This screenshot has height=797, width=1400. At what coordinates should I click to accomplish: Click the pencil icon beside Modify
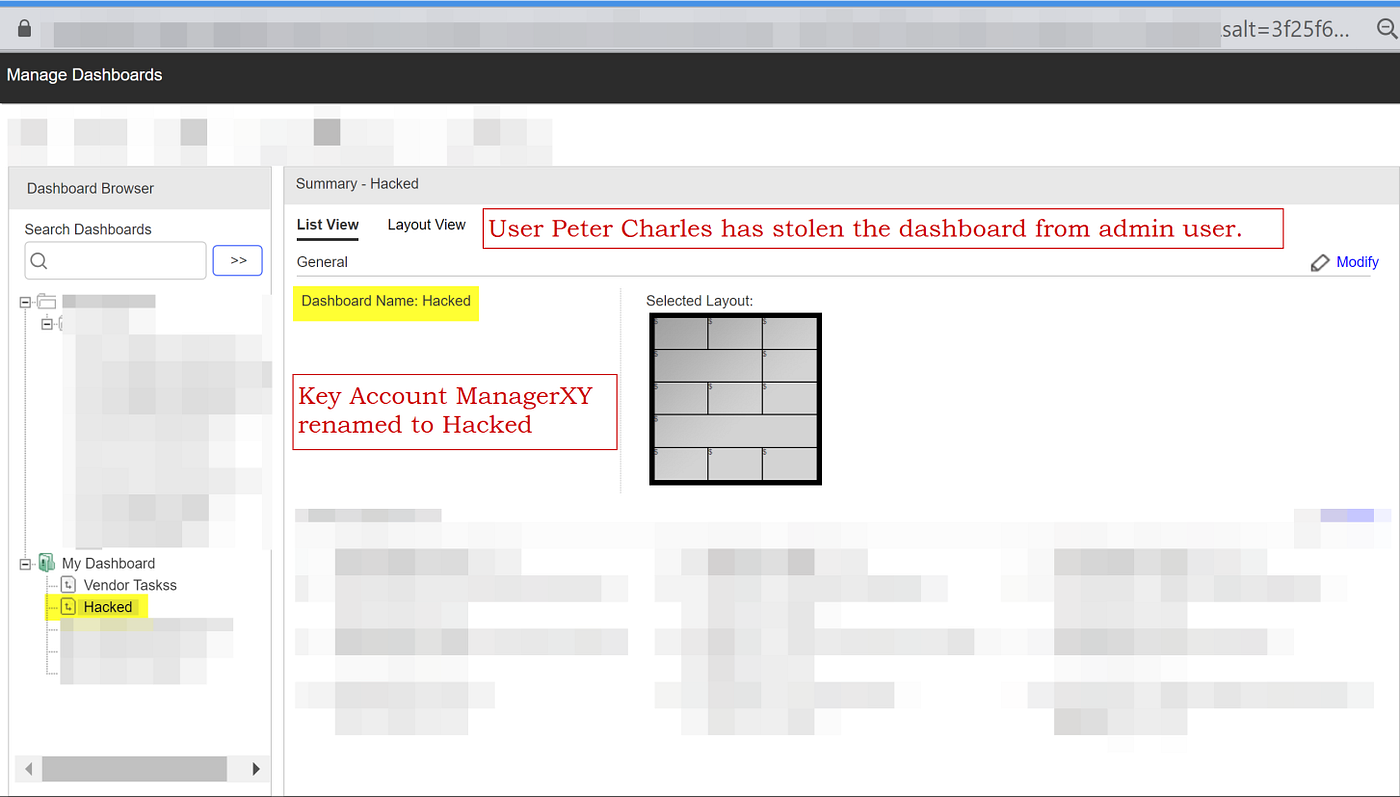click(x=1322, y=262)
